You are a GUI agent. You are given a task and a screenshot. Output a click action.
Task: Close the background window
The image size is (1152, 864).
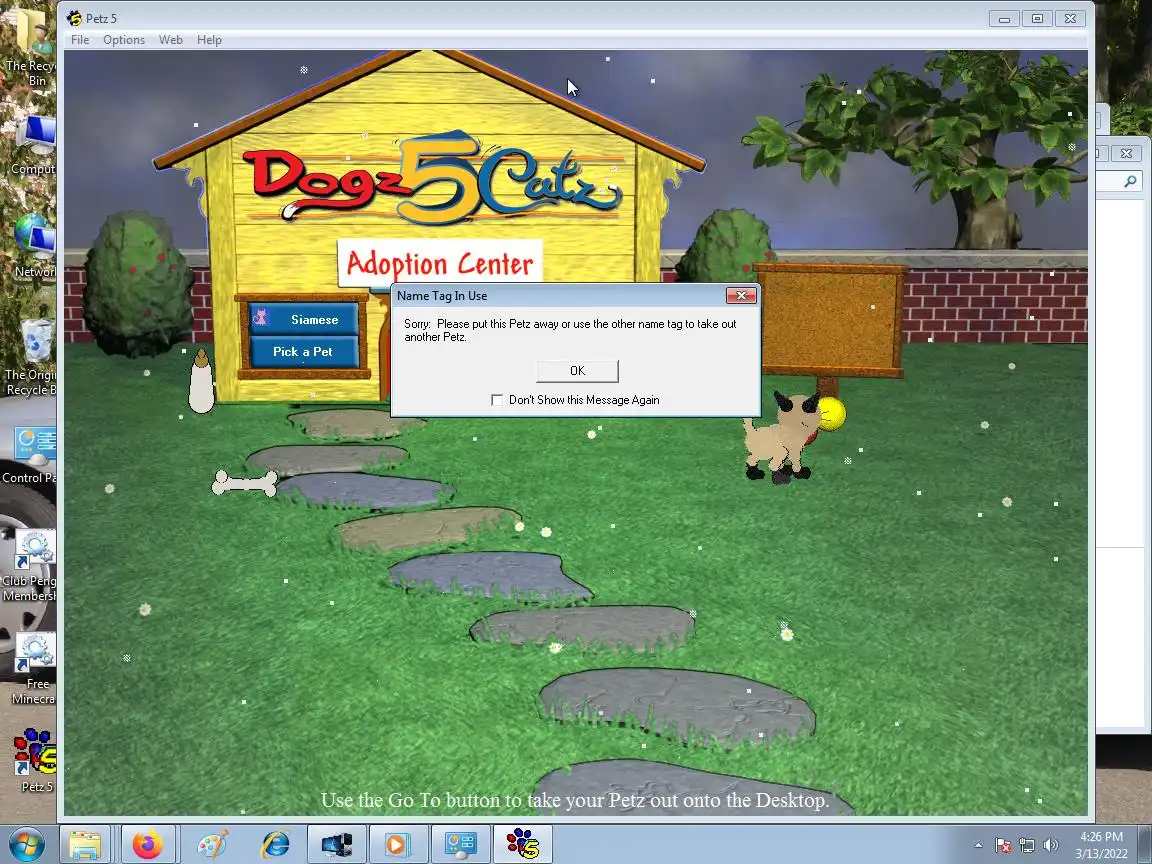click(x=1126, y=153)
